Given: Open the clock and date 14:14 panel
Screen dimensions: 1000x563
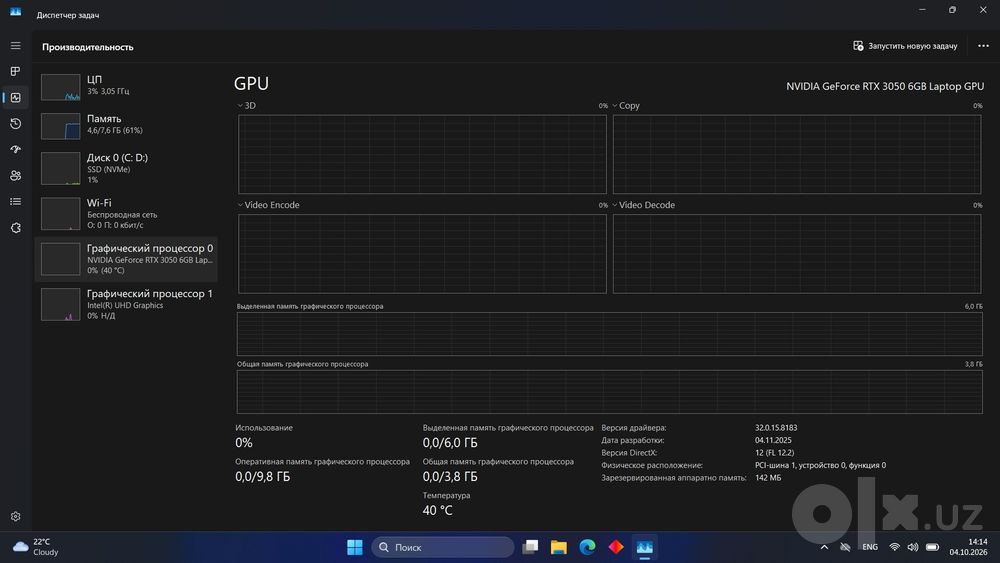Looking at the screenshot, I should pos(968,547).
